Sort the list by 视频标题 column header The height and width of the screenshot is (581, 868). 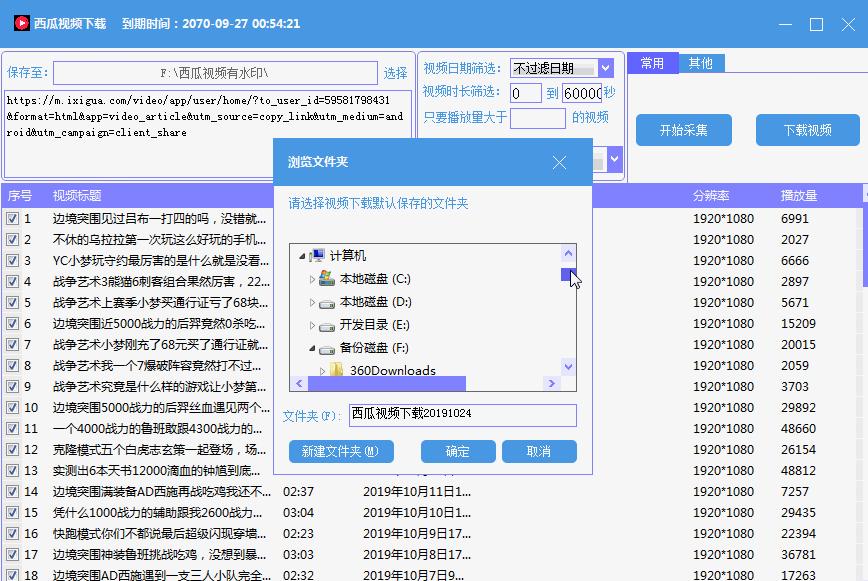(77, 195)
